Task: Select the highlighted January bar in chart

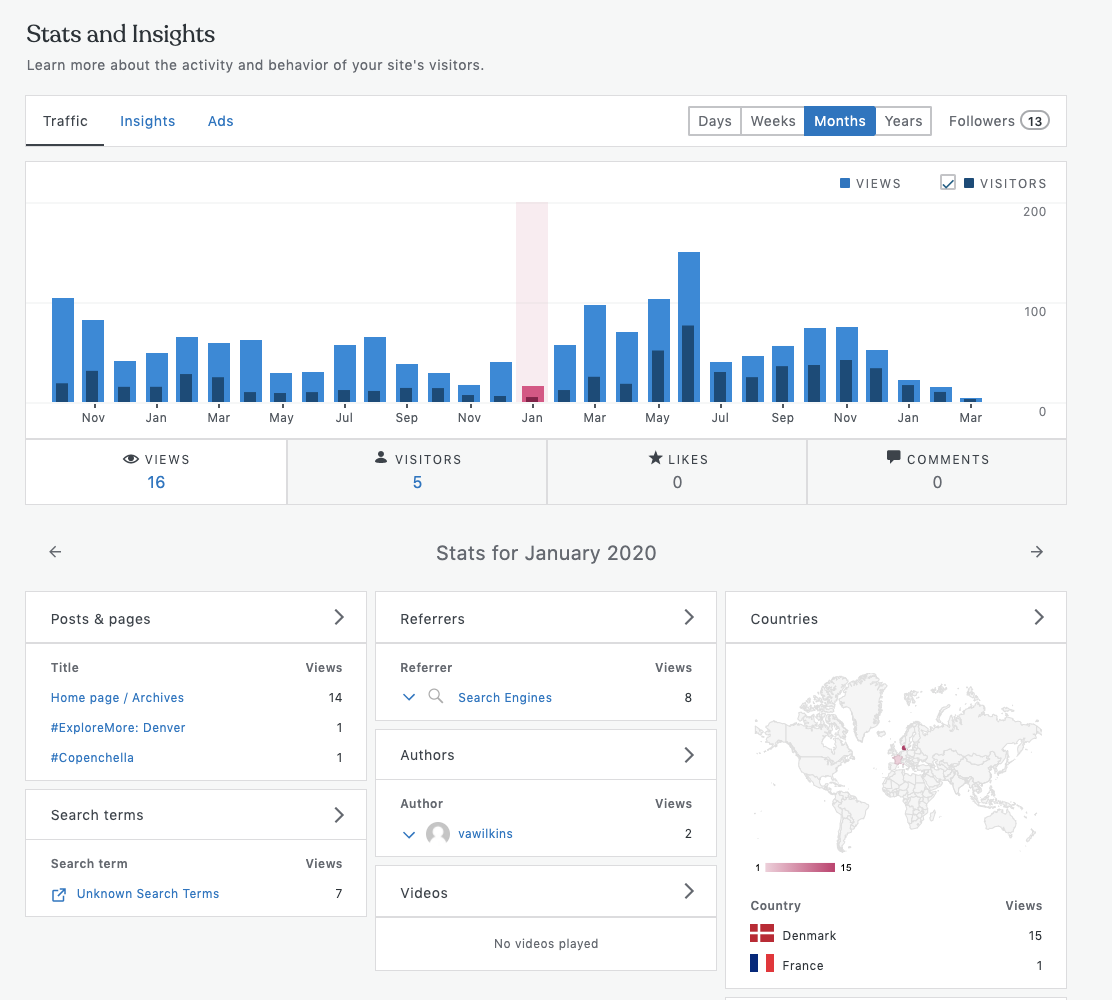Action: (532, 394)
